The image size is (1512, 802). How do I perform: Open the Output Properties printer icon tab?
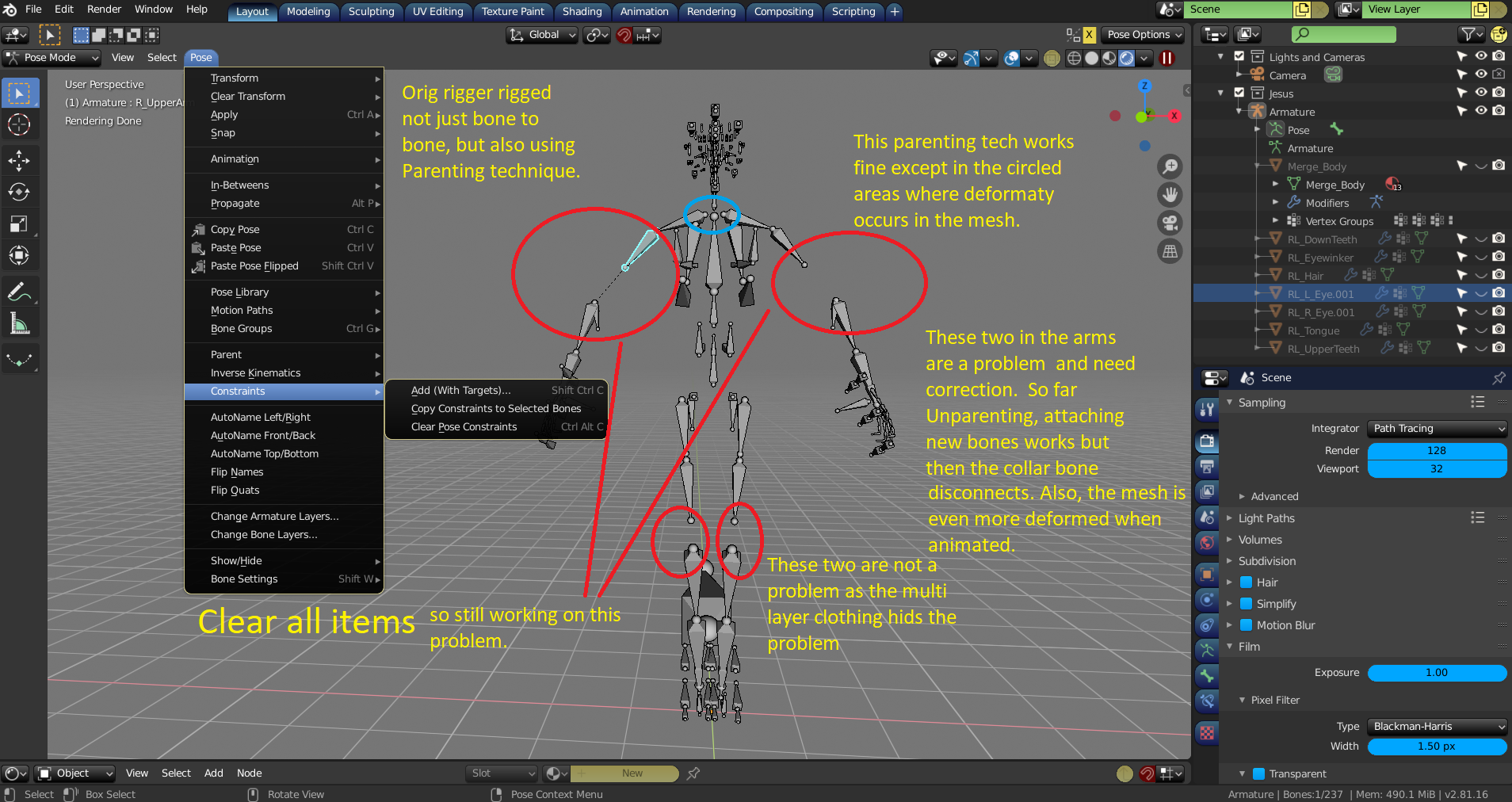(x=1207, y=466)
